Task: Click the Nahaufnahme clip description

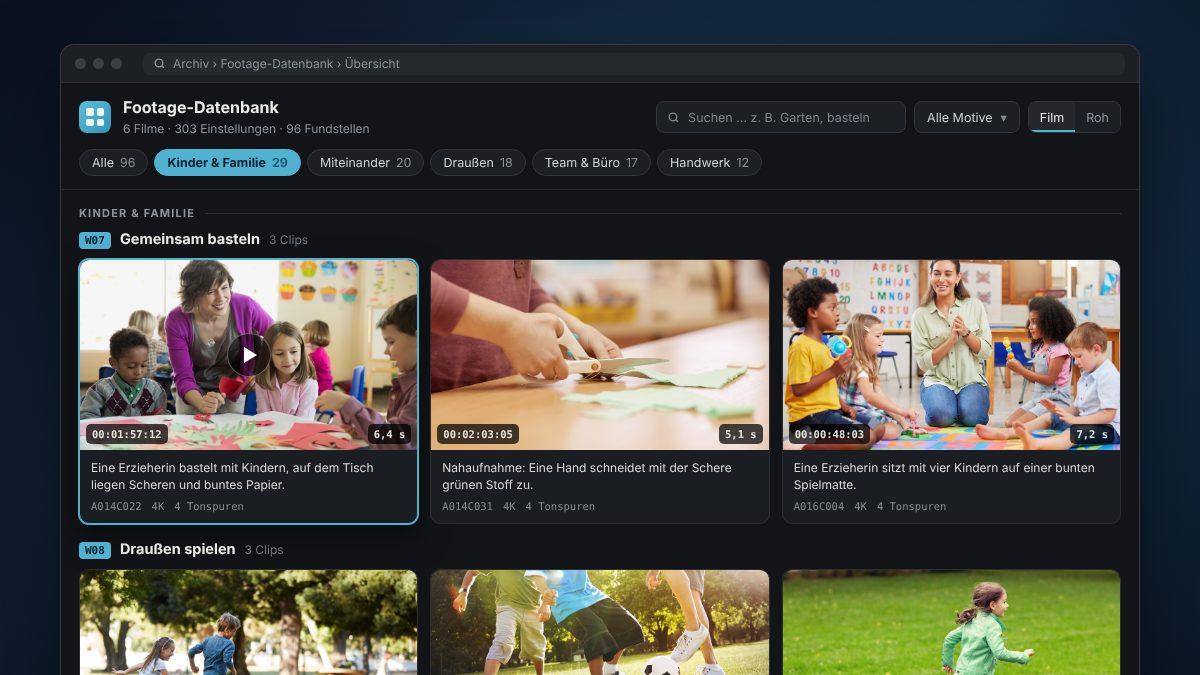Action: tap(587, 476)
